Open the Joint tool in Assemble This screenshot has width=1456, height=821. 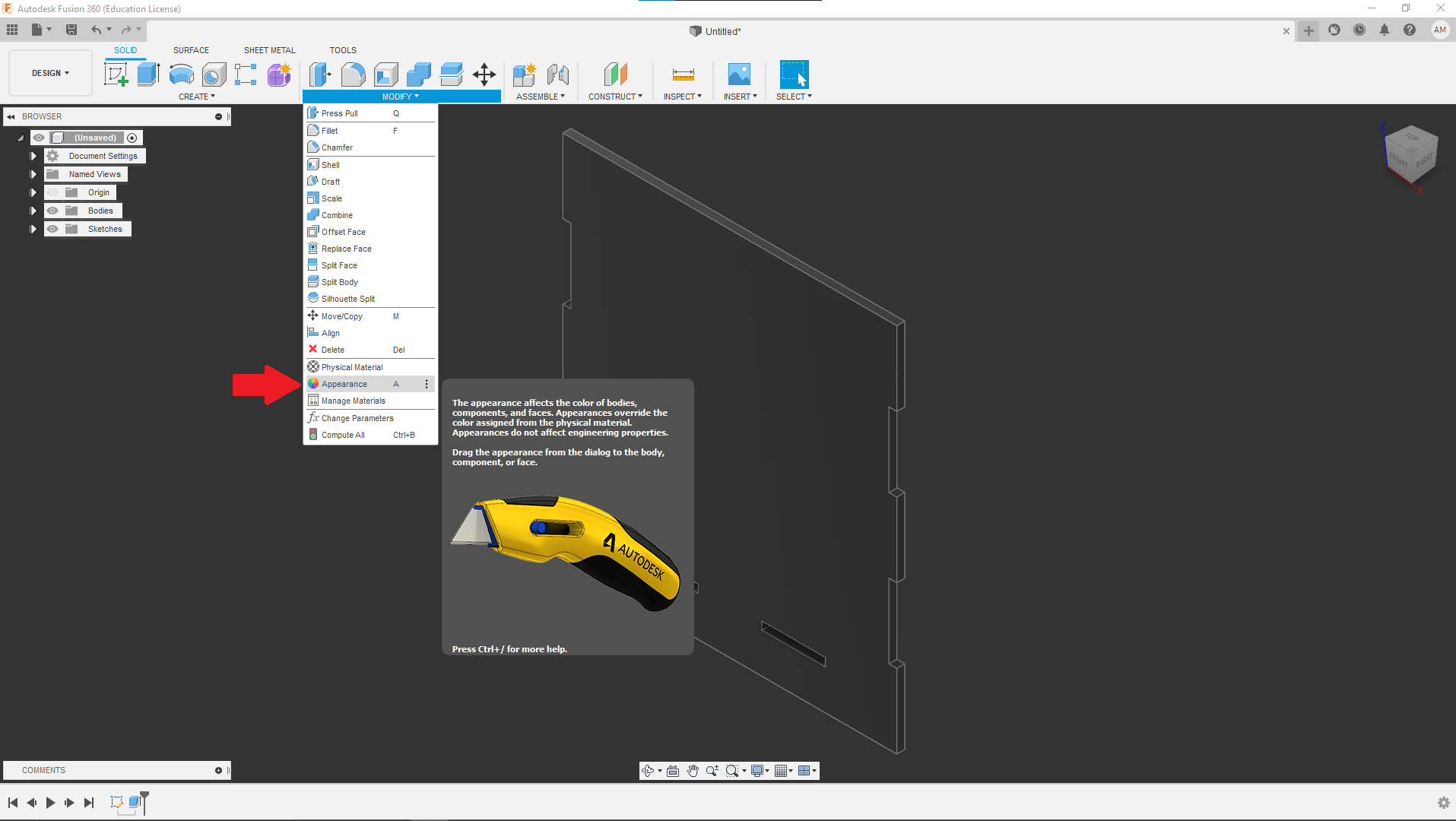pyautogui.click(x=557, y=74)
